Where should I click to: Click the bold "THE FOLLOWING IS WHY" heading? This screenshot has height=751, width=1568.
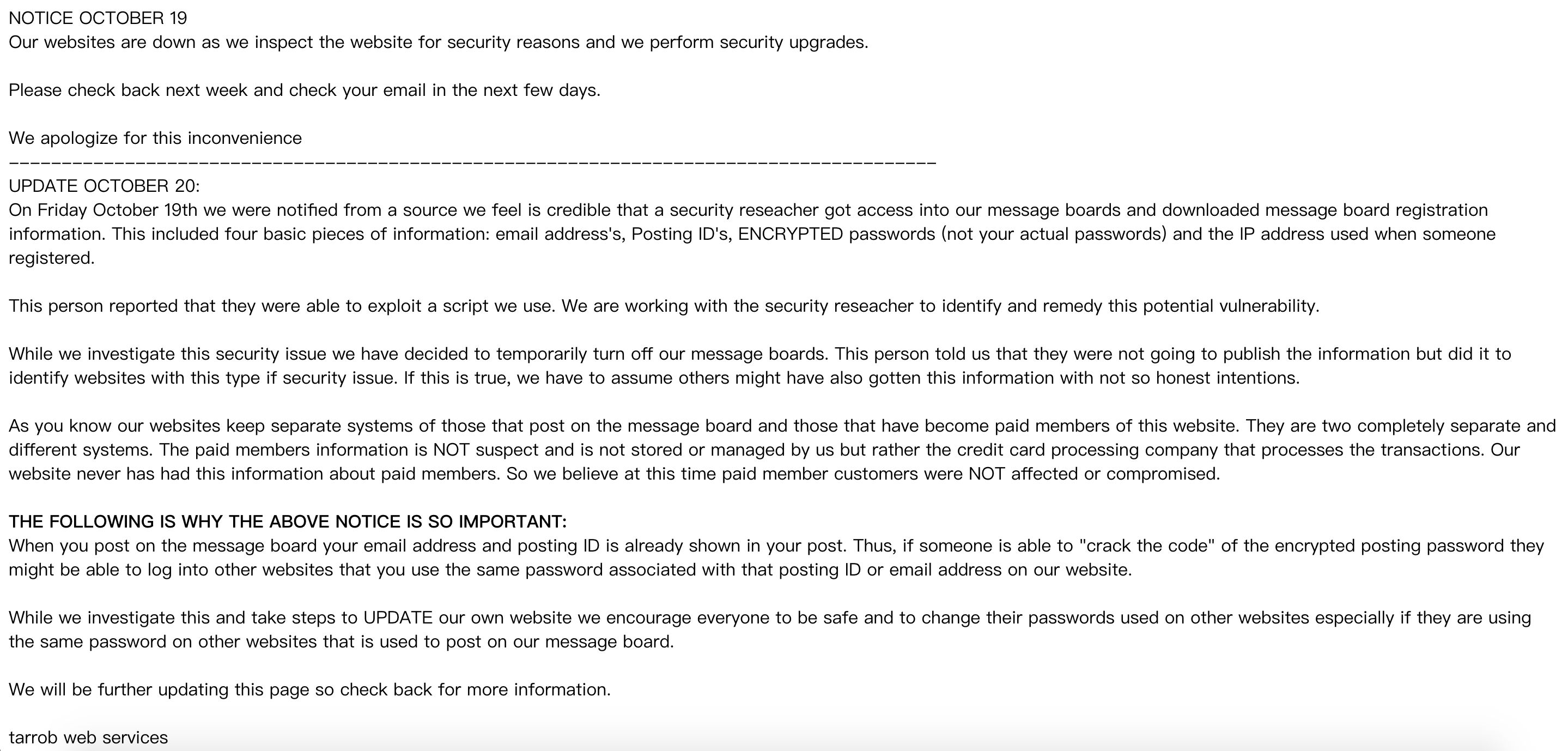(x=287, y=522)
